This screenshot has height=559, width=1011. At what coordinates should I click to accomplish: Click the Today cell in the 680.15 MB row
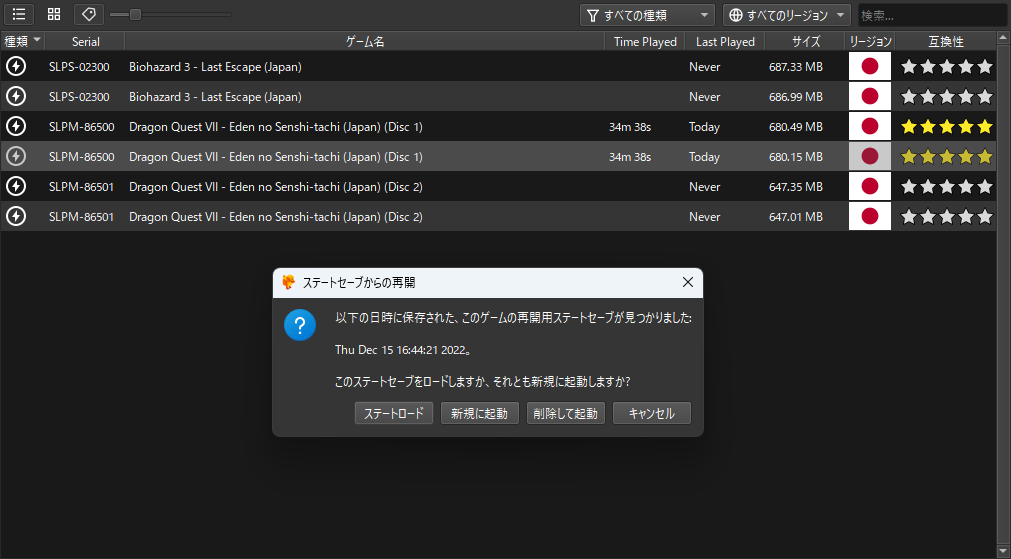[704, 157]
